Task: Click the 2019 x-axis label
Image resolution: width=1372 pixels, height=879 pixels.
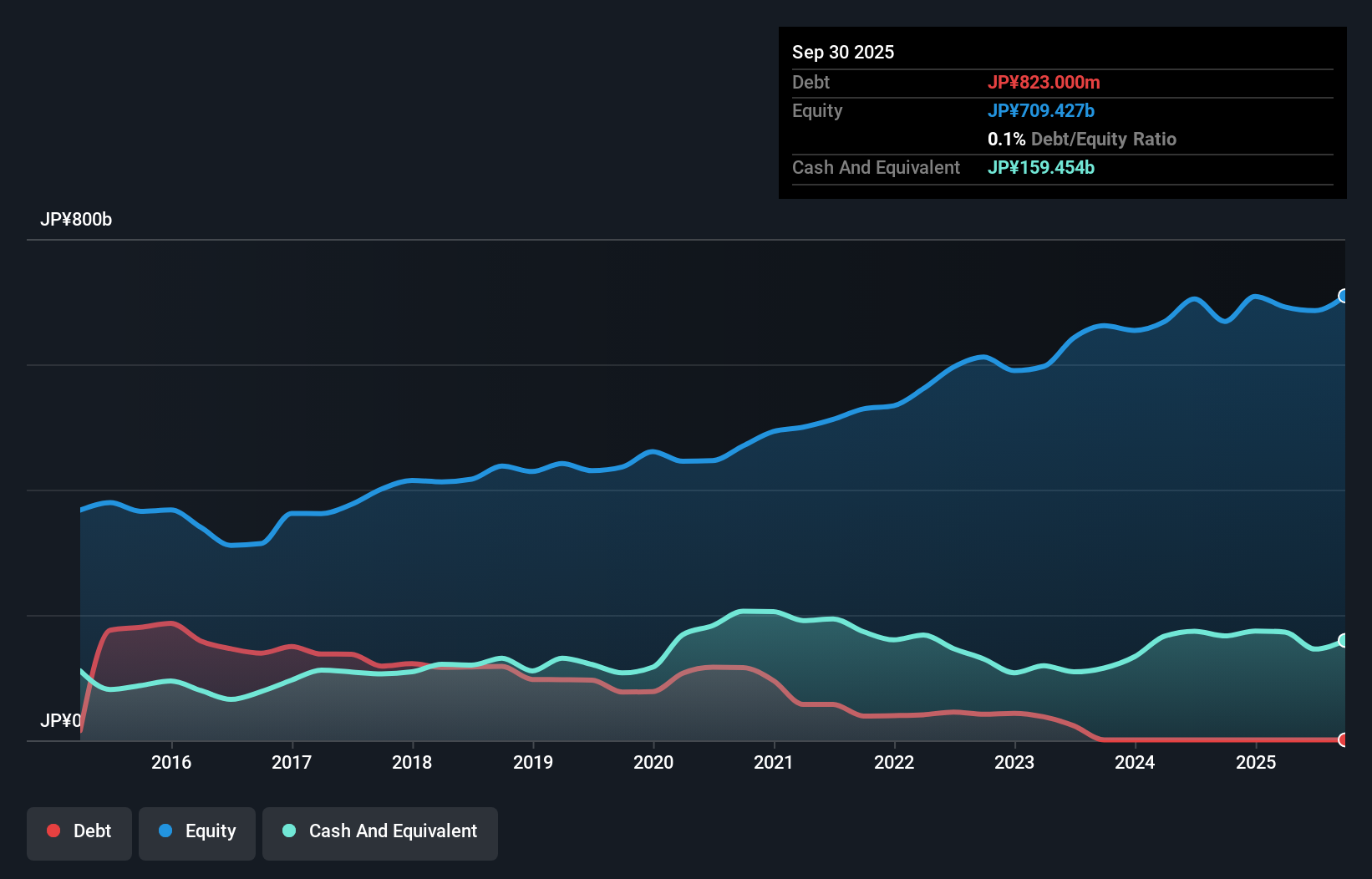Action: pos(533,762)
